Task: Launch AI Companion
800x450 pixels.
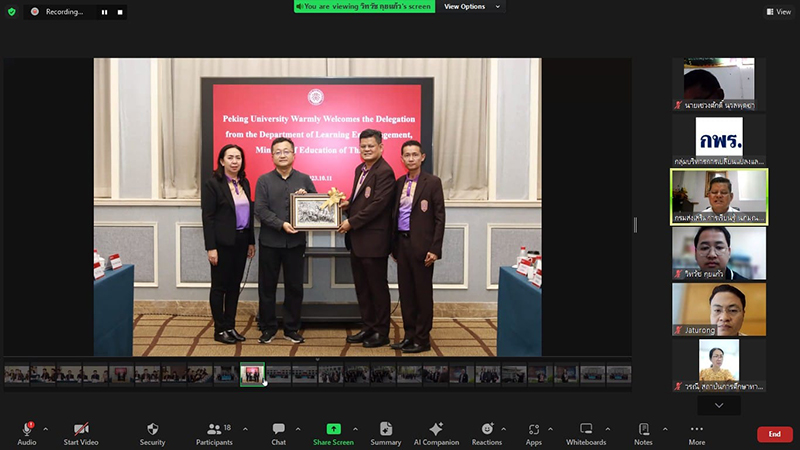Action: [x=436, y=434]
